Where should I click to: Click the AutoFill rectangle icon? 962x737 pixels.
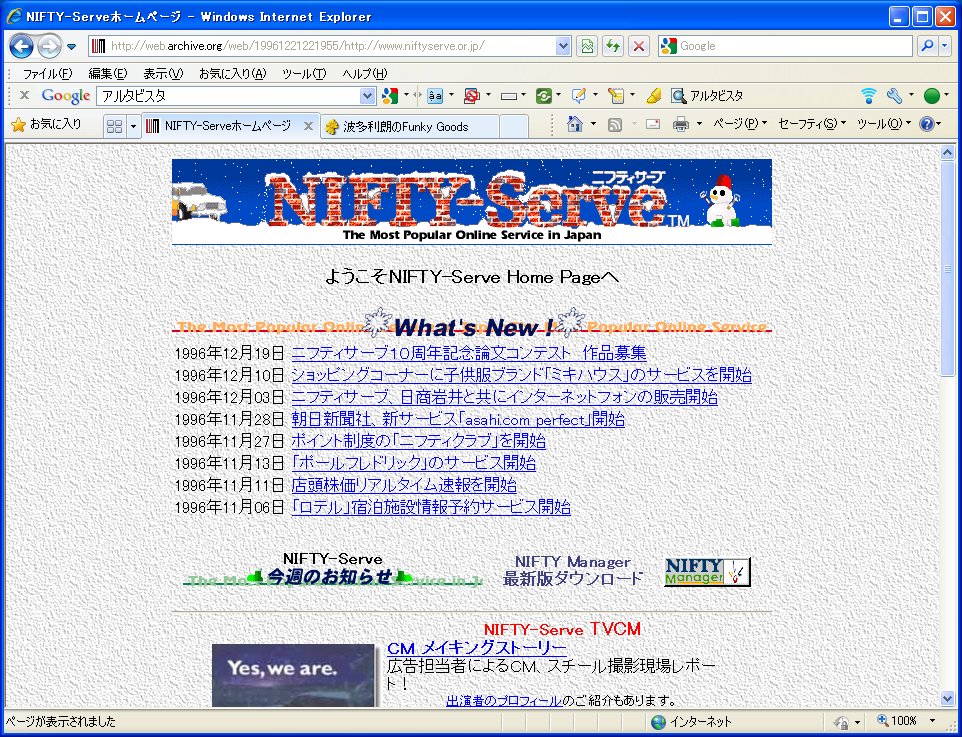(x=509, y=96)
